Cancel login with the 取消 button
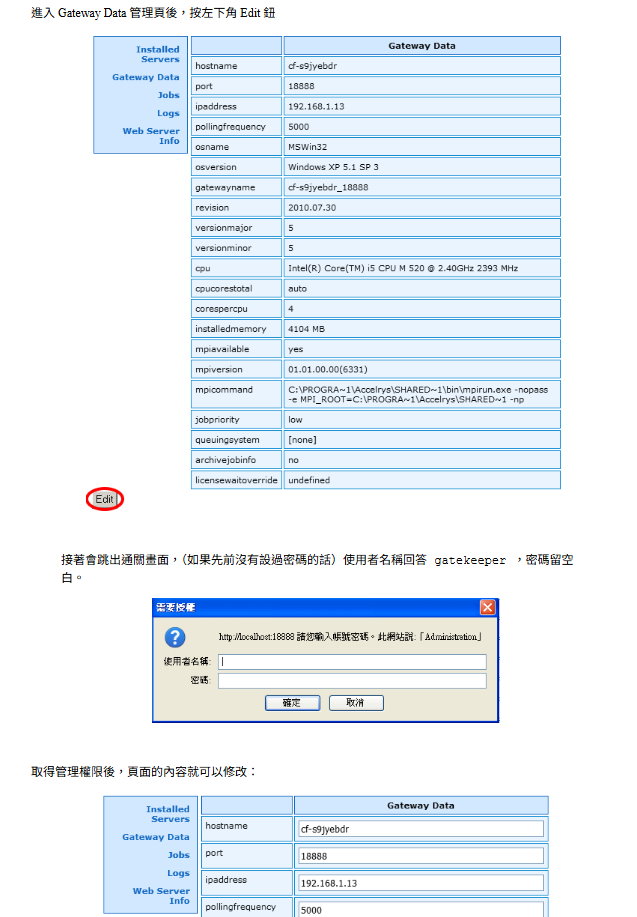The height and width of the screenshot is (917, 637). pos(356,702)
